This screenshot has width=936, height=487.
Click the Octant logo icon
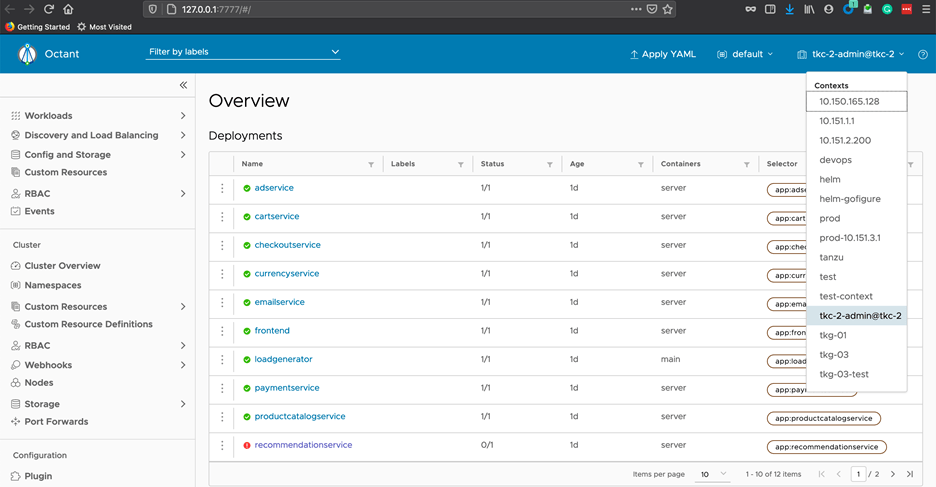coord(27,55)
